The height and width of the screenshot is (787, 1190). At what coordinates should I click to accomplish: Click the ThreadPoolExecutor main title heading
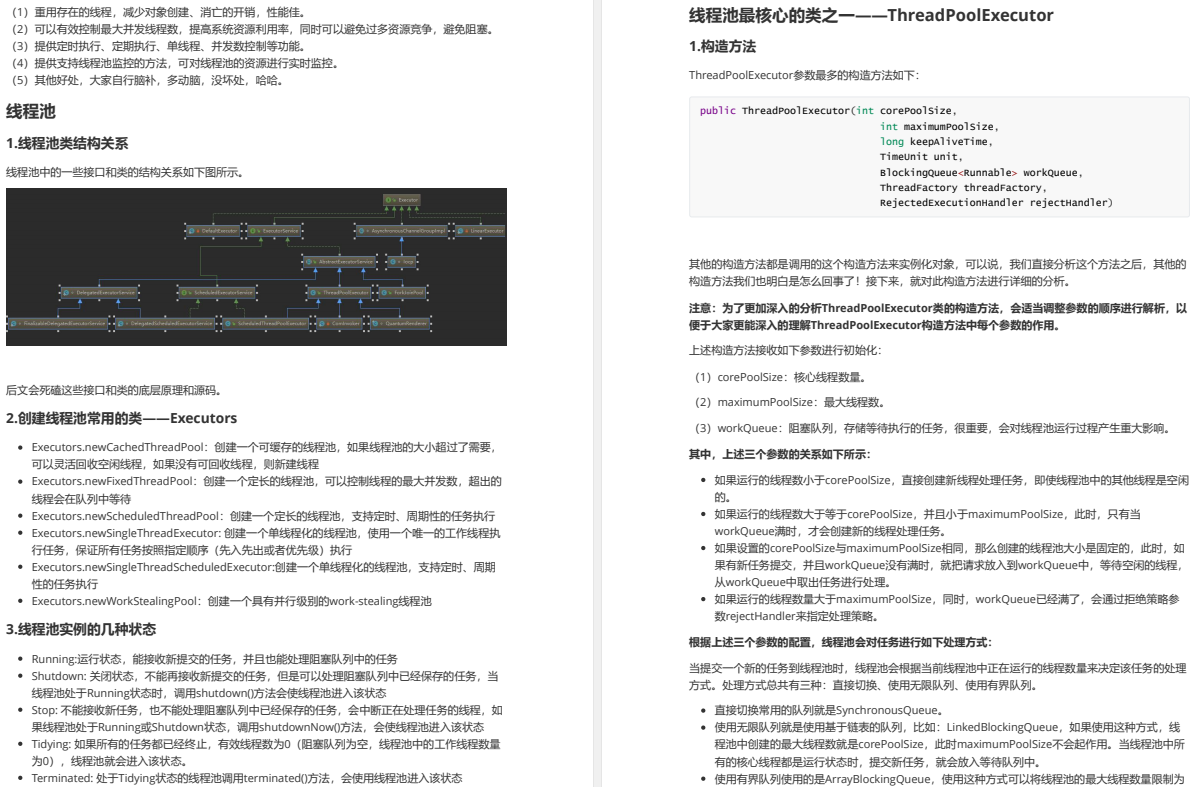tap(870, 15)
